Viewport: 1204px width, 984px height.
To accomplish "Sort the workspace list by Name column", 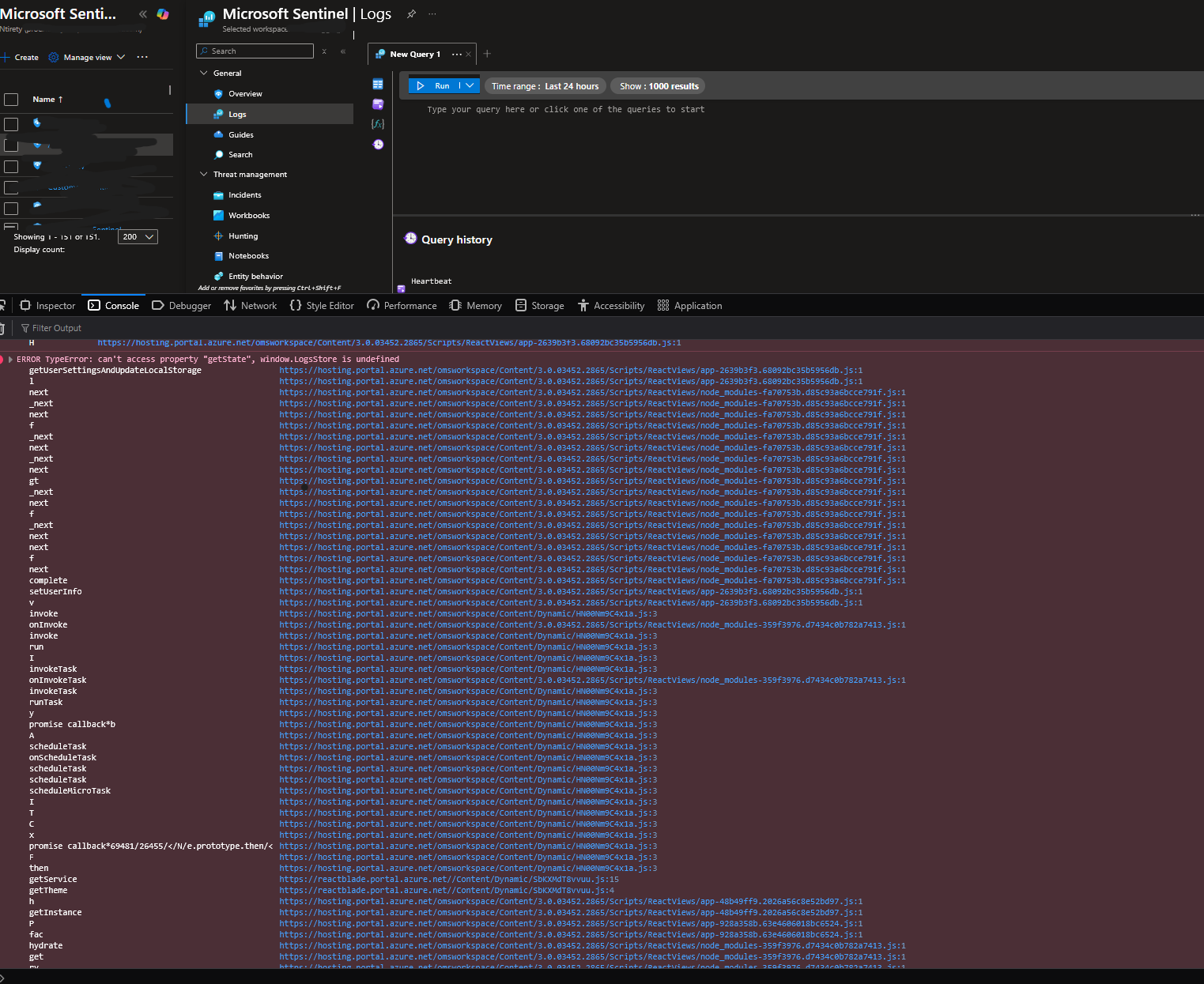I will click(47, 100).
